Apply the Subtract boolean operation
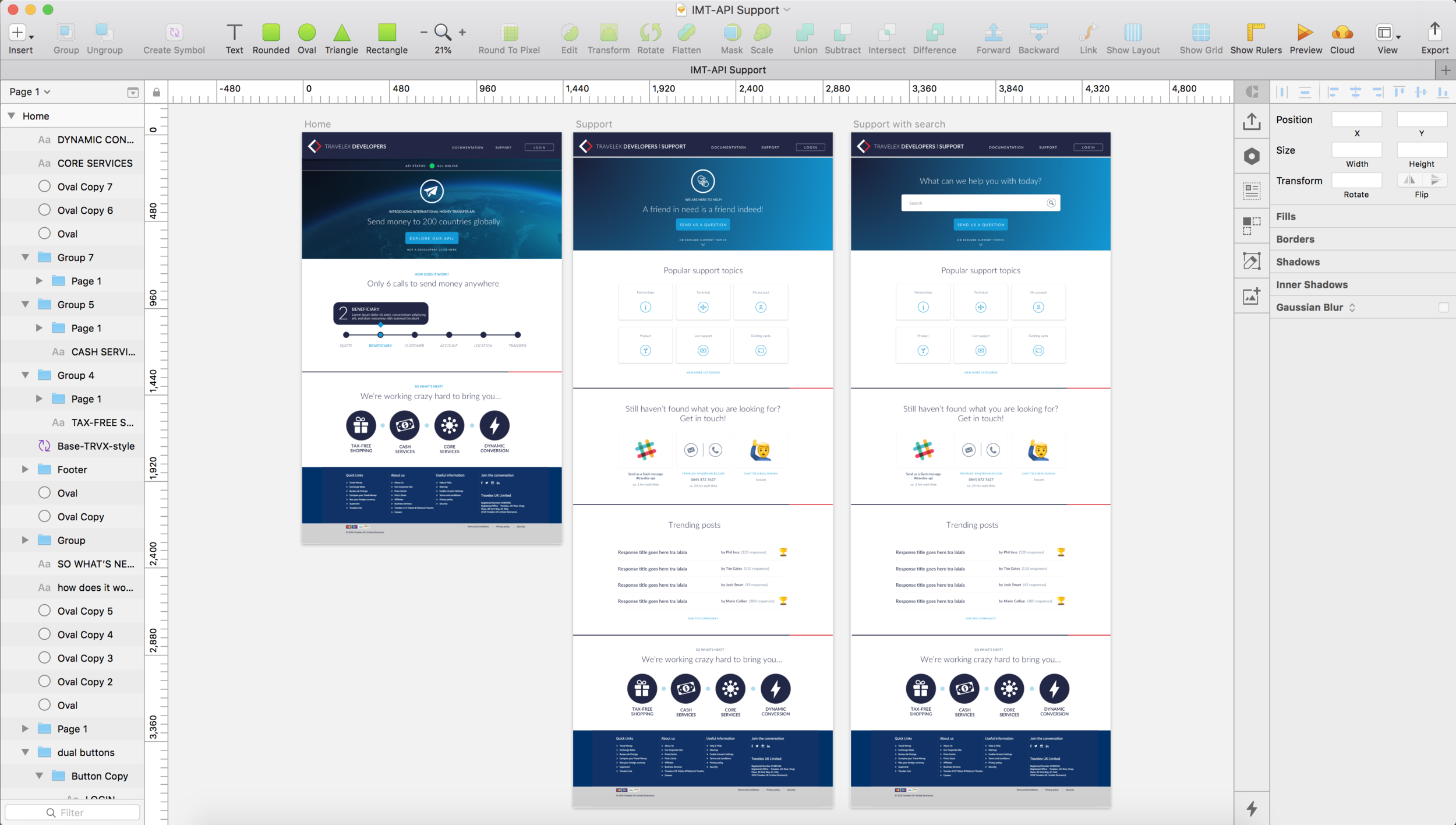Image resolution: width=1456 pixels, height=825 pixels. (x=842, y=33)
